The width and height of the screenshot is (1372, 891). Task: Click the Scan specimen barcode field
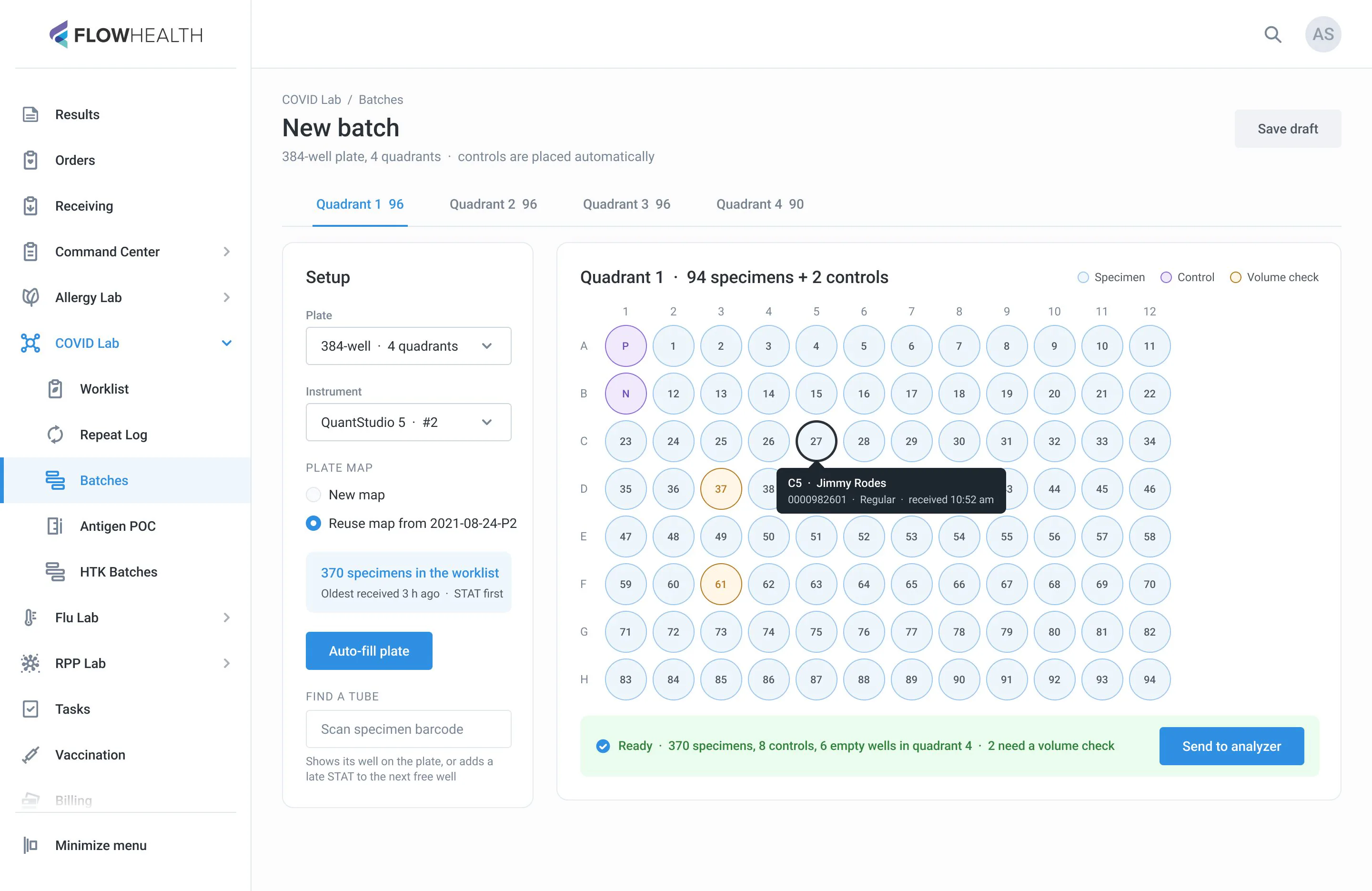click(408, 729)
